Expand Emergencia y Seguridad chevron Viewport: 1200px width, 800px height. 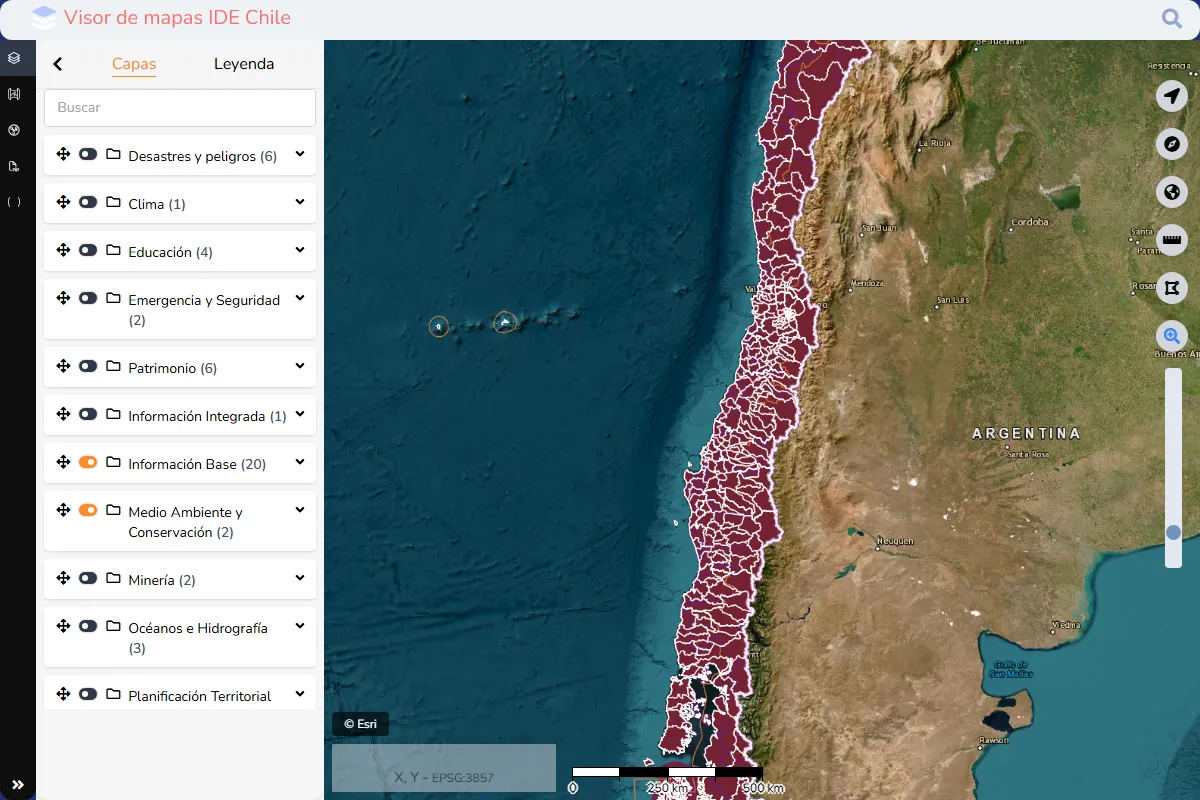click(x=300, y=298)
